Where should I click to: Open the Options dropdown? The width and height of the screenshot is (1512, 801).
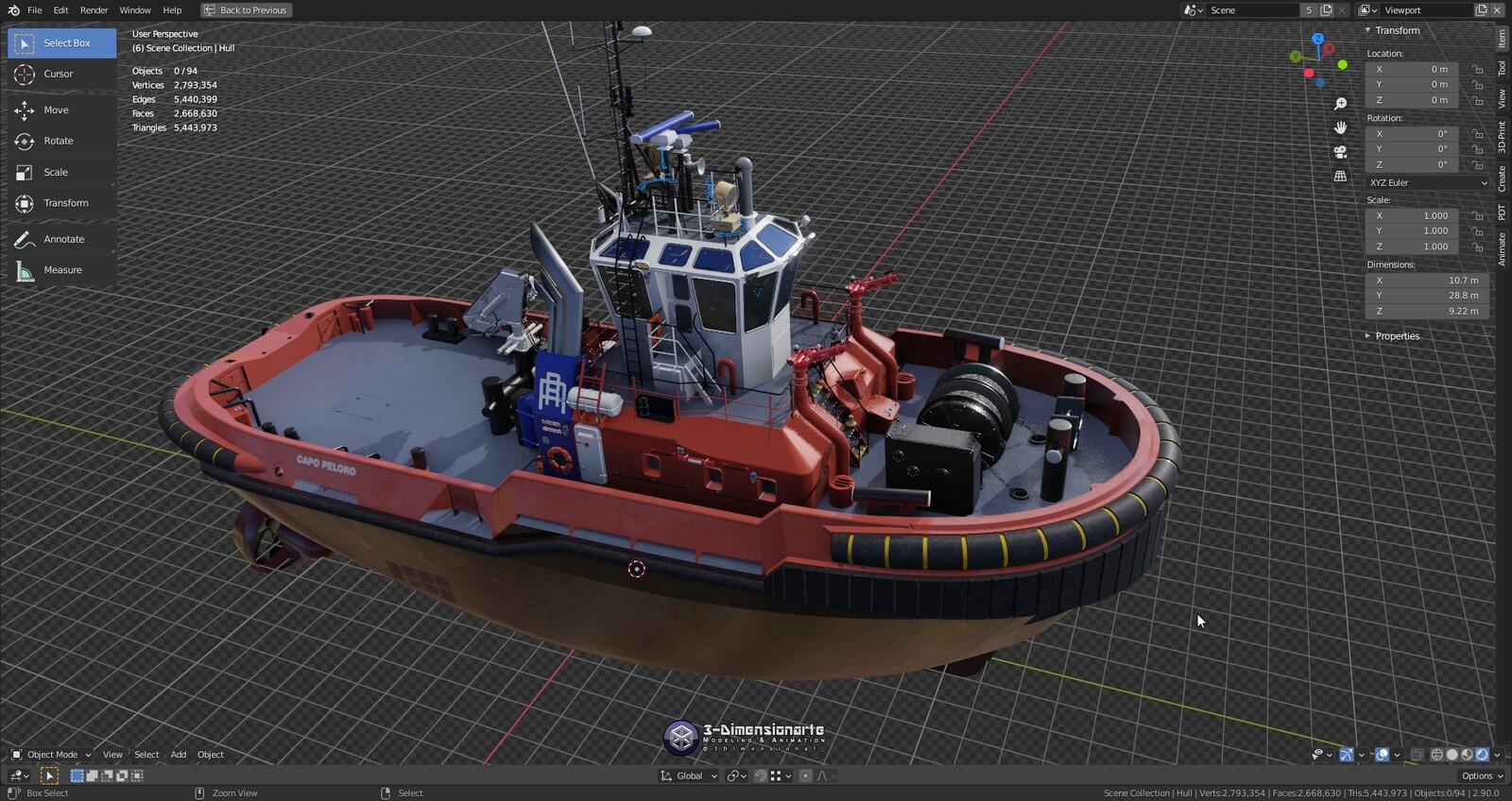1481,775
